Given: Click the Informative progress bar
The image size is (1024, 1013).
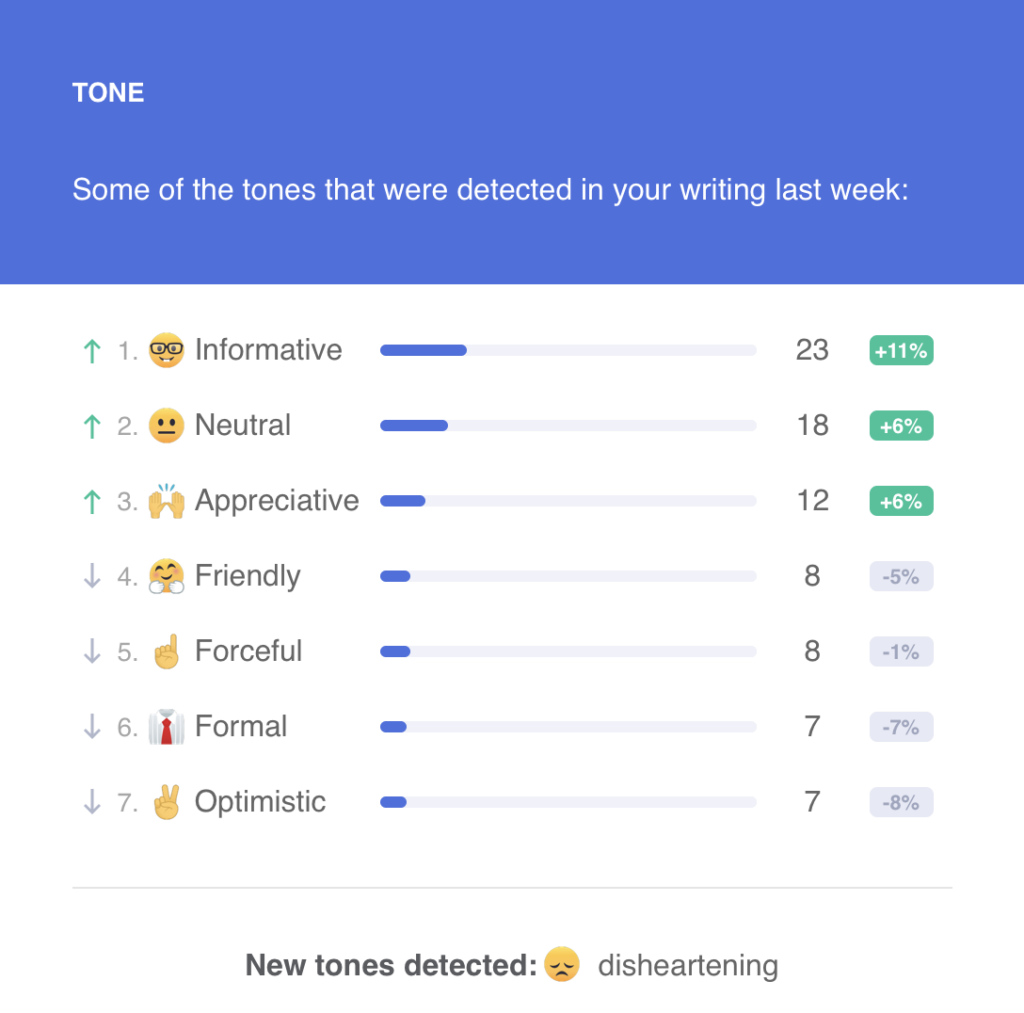Looking at the screenshot, I should 568,351.
